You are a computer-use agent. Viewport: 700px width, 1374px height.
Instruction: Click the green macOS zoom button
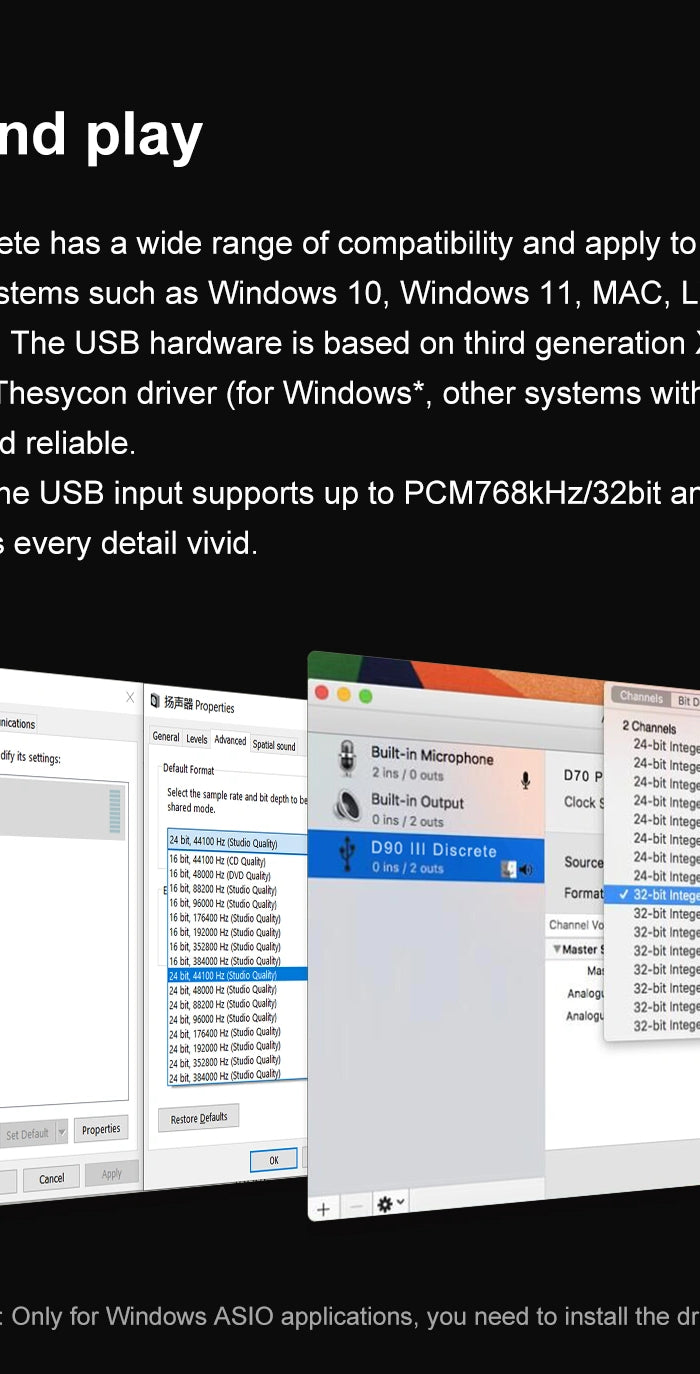pyautogui.click(x=366, y=696)
